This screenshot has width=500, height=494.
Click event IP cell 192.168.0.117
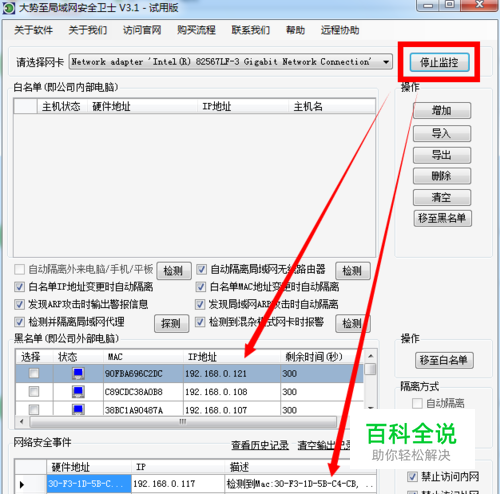click(x=178, y=484)
